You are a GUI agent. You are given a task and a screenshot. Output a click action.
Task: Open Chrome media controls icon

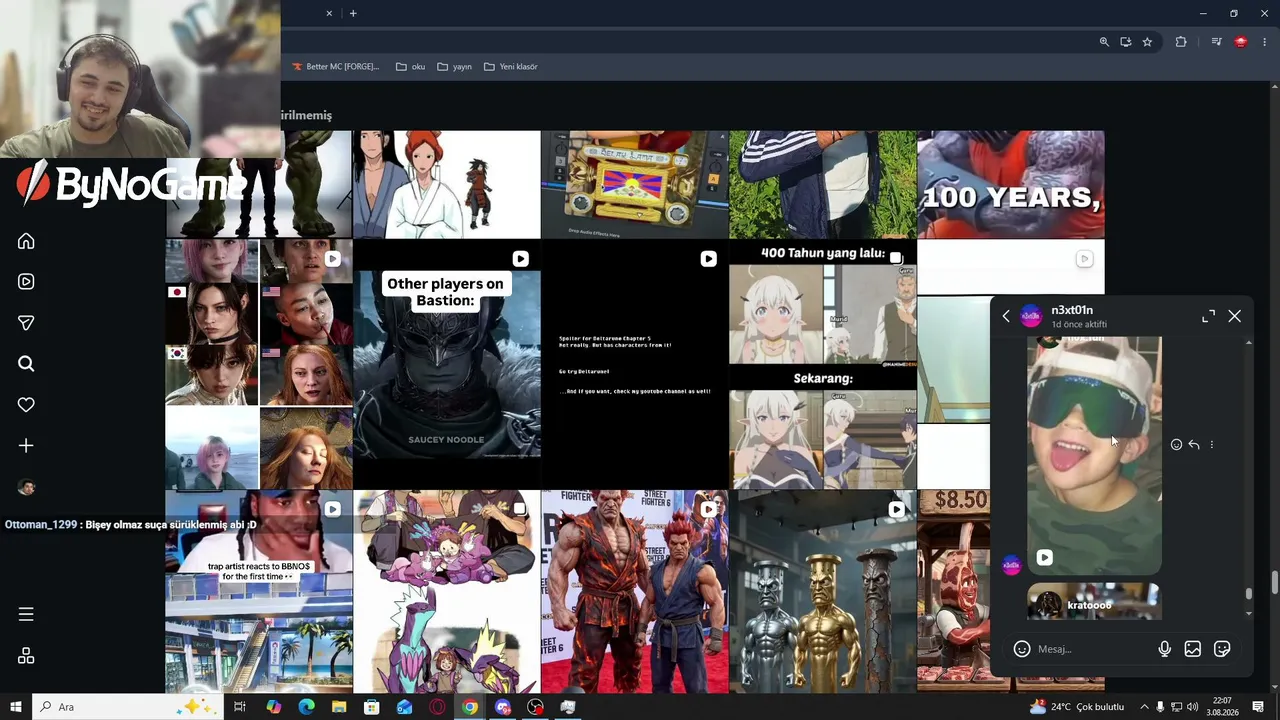1216,42
